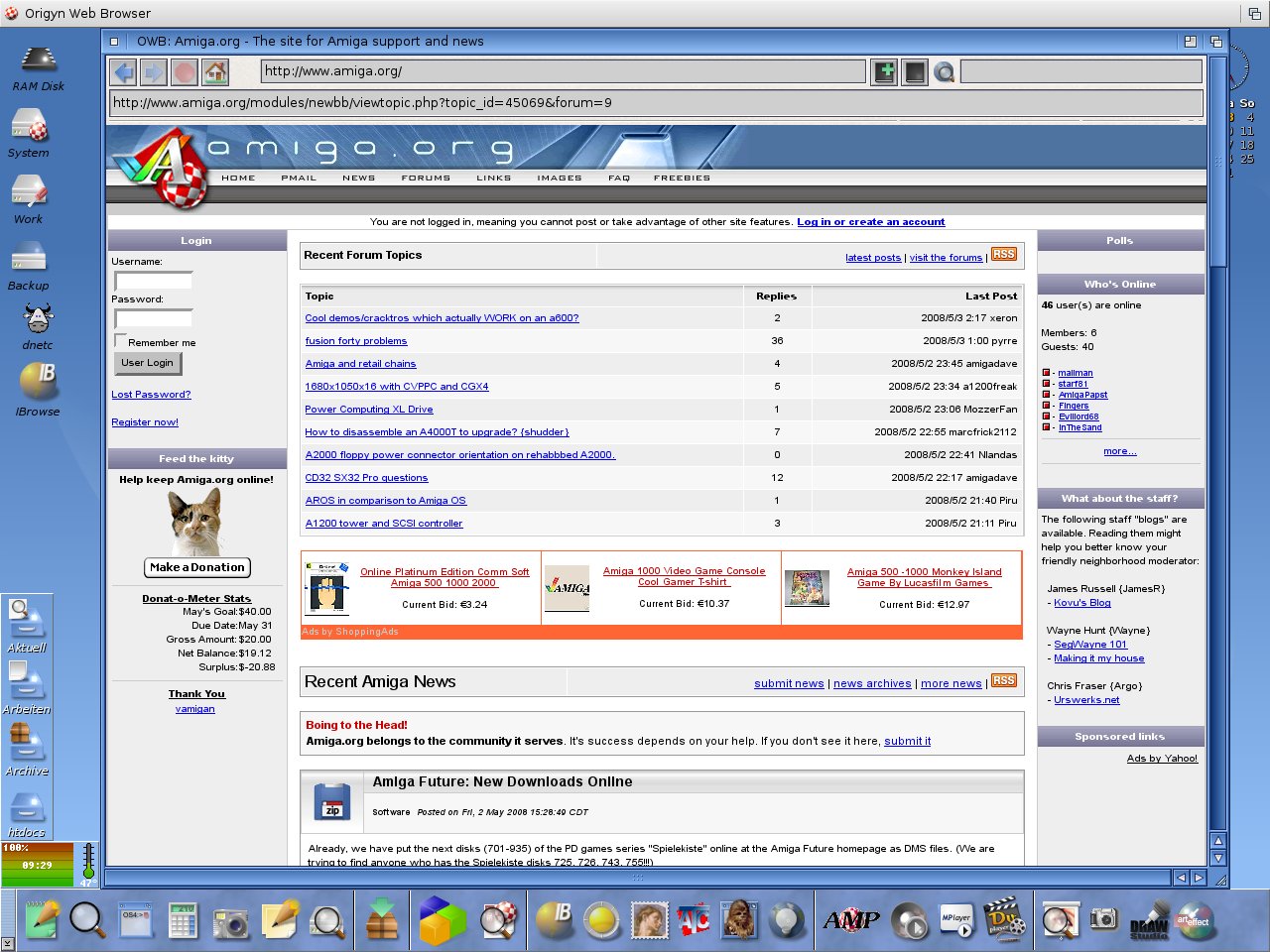Open FORUMS in the site navigation
Viewport: 1270px width, 952px height.
pos(426,178)
